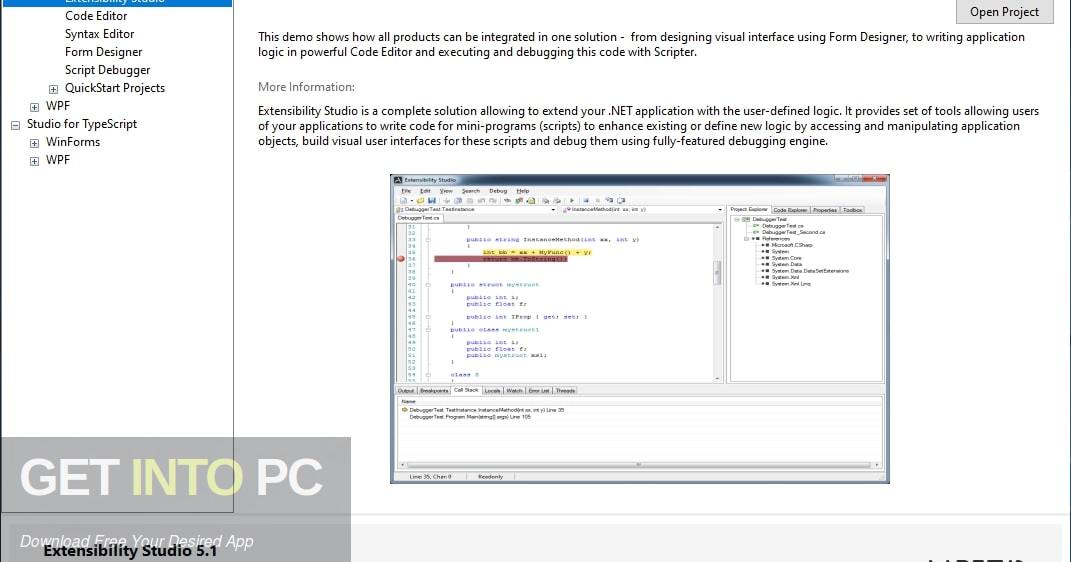Select the WPF label following QuickStart Projects
The width and height of the screenshot is (1071, 562).
(x=58, y=106)
